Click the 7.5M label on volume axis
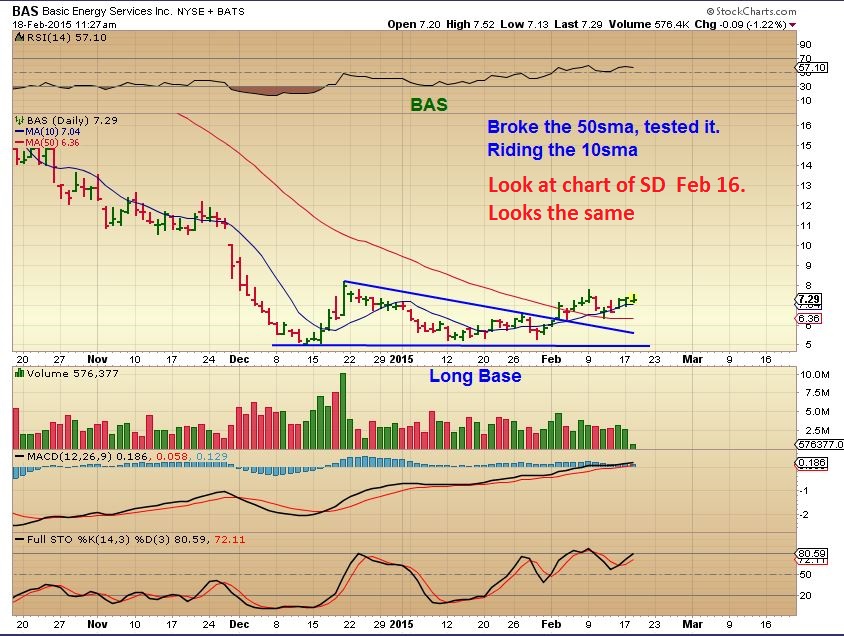Viewport: 844px width, 636px height. [818, 393]
